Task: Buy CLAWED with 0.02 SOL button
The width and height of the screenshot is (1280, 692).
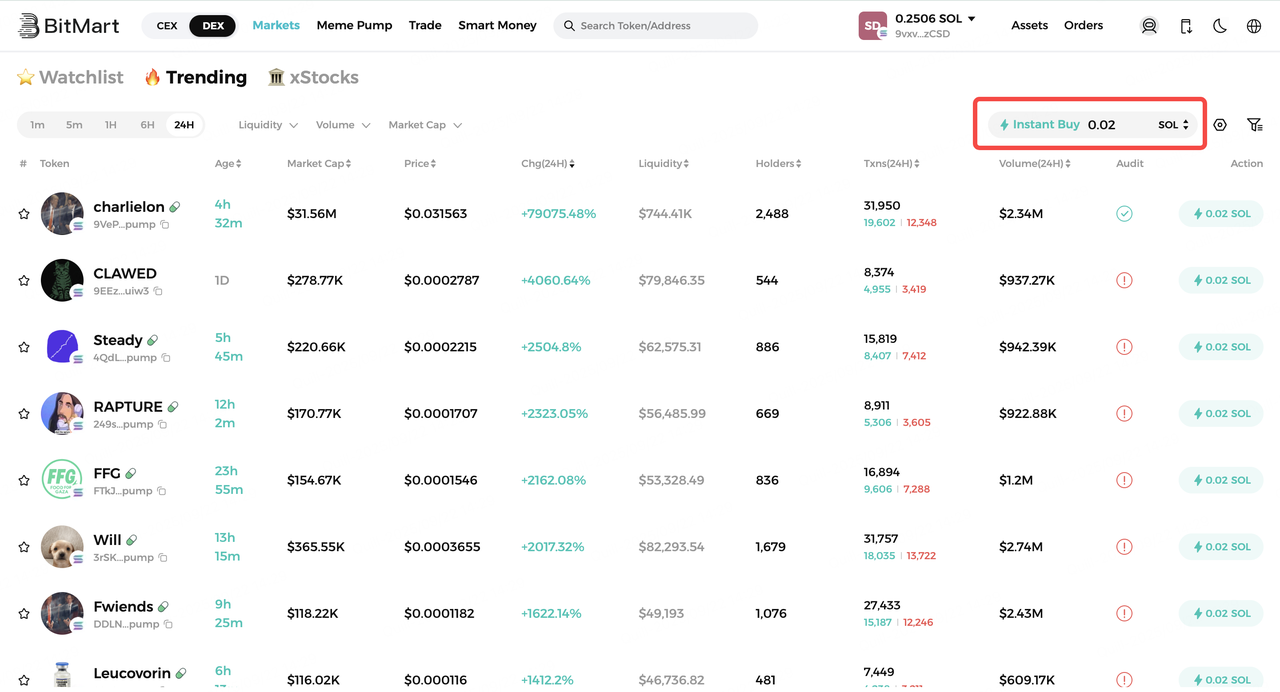Action: pyautogui.click(x=1221, y=280)
